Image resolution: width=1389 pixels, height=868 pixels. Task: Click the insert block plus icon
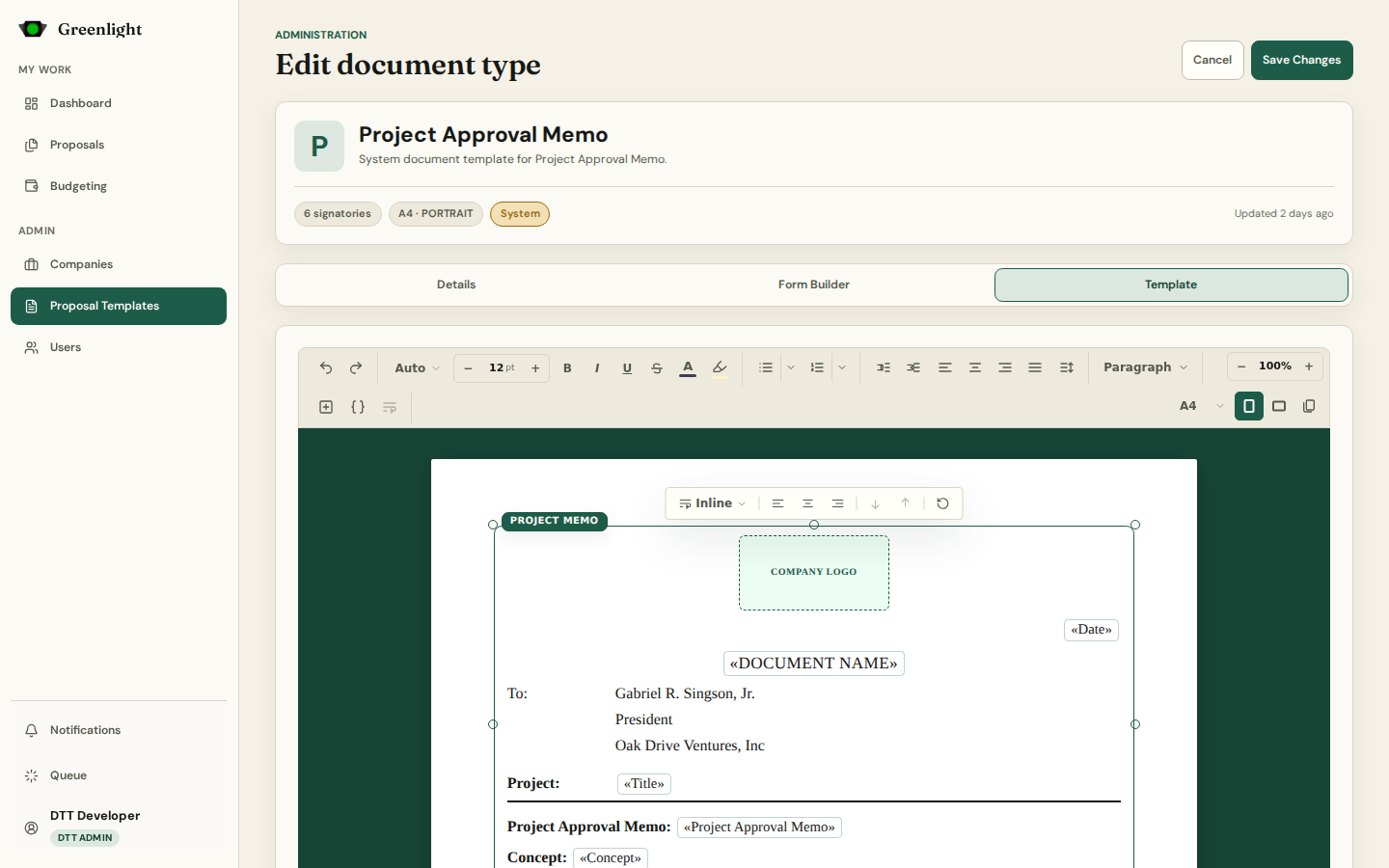[326, 407]
